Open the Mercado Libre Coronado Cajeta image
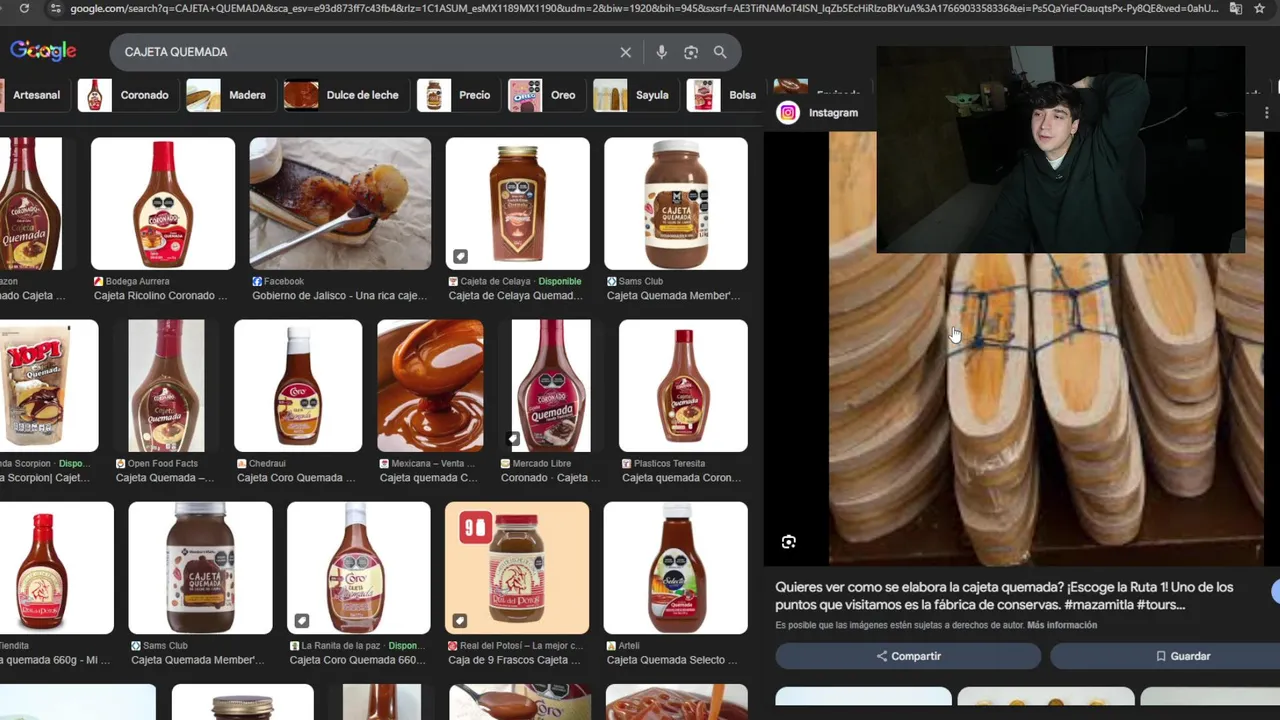The height and width of the screenshot is (720, 1280). tap(551, 386)
